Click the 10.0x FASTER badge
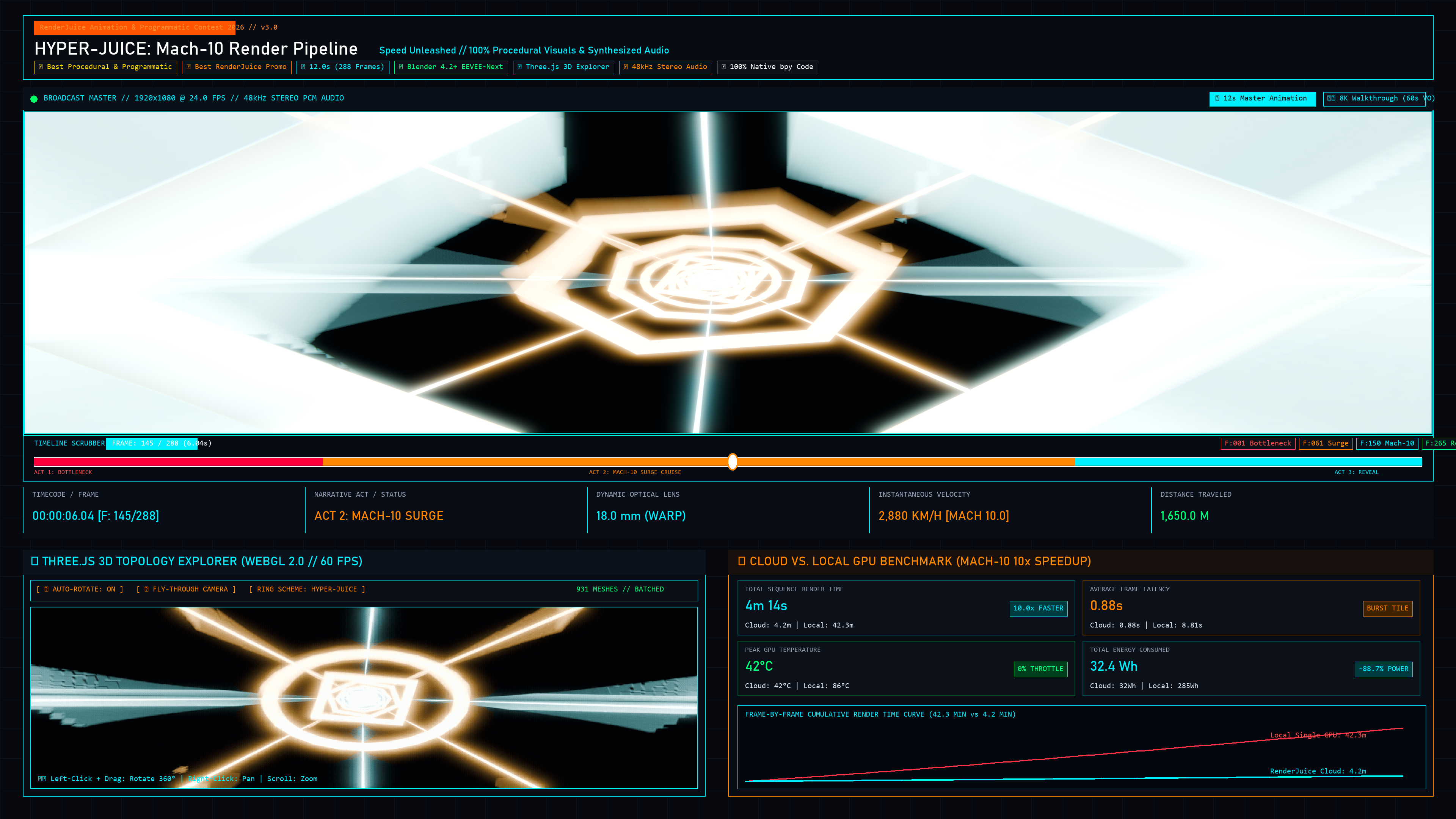The width and height of the screenshot is (1456, 819). [x=1038, y=608]
